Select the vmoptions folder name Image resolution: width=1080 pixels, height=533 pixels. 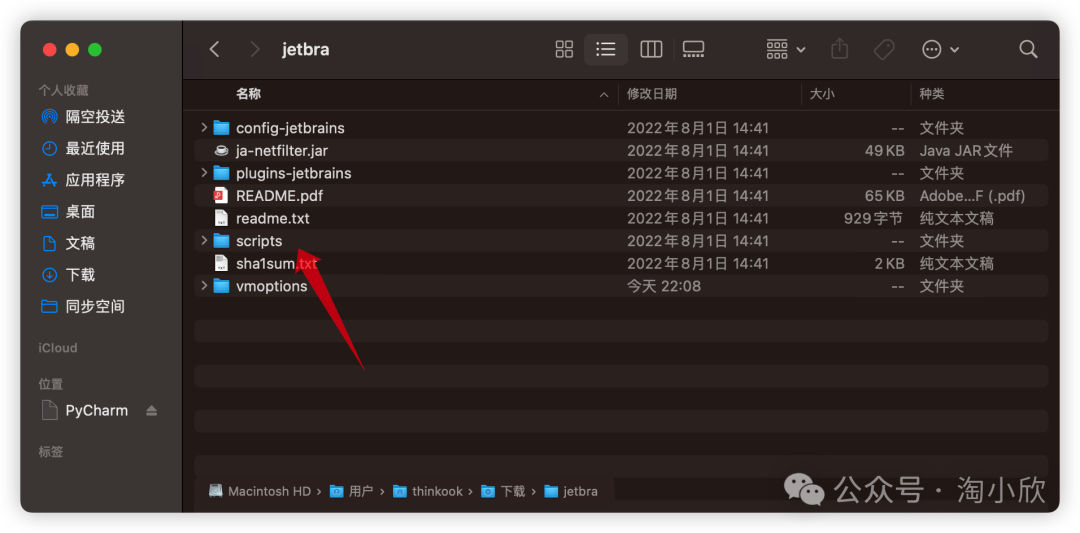pos(271,286)
